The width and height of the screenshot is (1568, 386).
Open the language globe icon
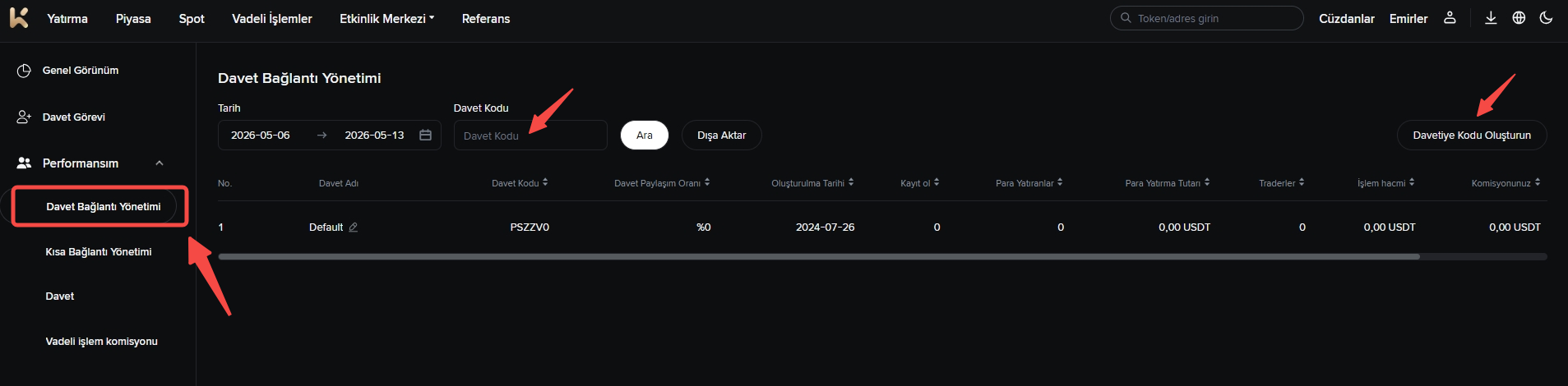coord(1519,18)
